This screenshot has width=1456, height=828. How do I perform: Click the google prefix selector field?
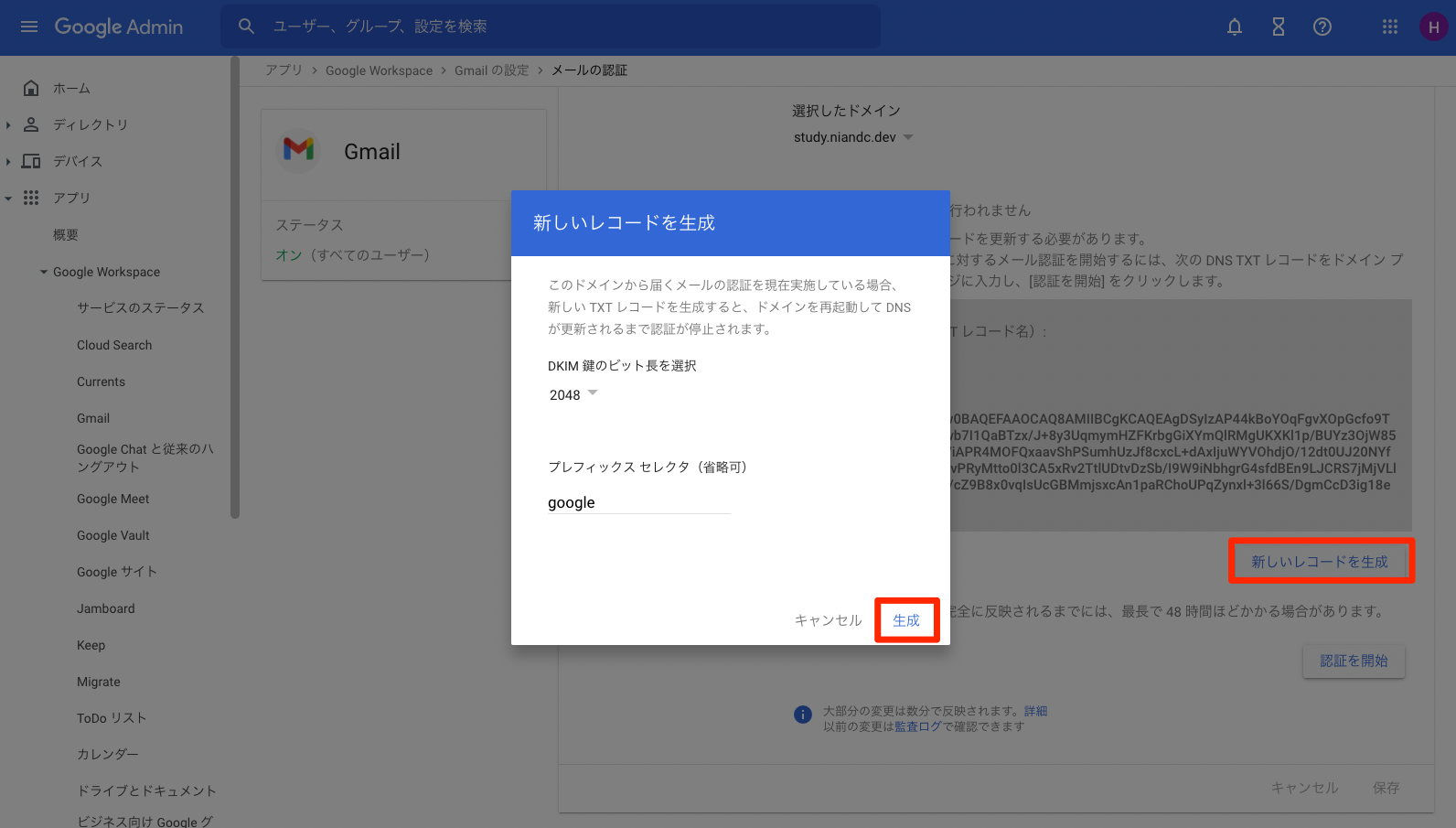coord(639,502)
